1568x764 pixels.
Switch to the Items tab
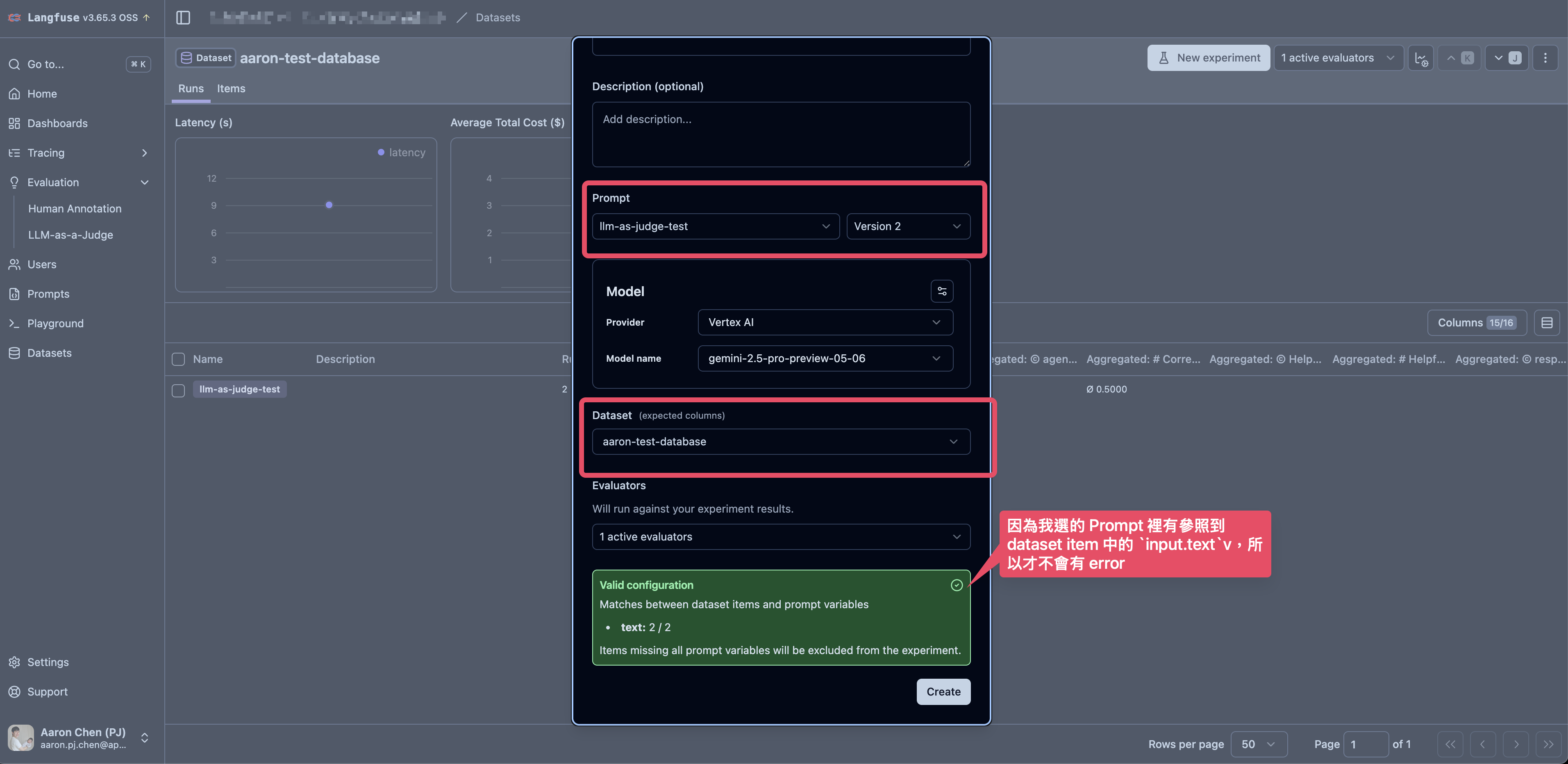(231, 89)
